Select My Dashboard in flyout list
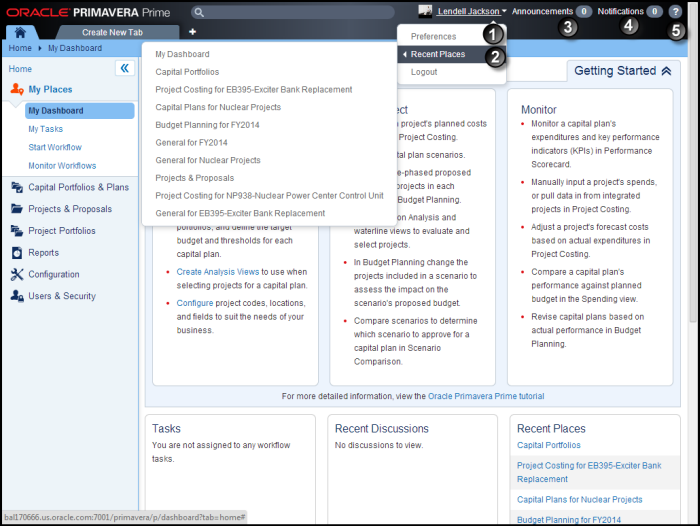This screenshot has height=526, width=700. click(182, 54)
